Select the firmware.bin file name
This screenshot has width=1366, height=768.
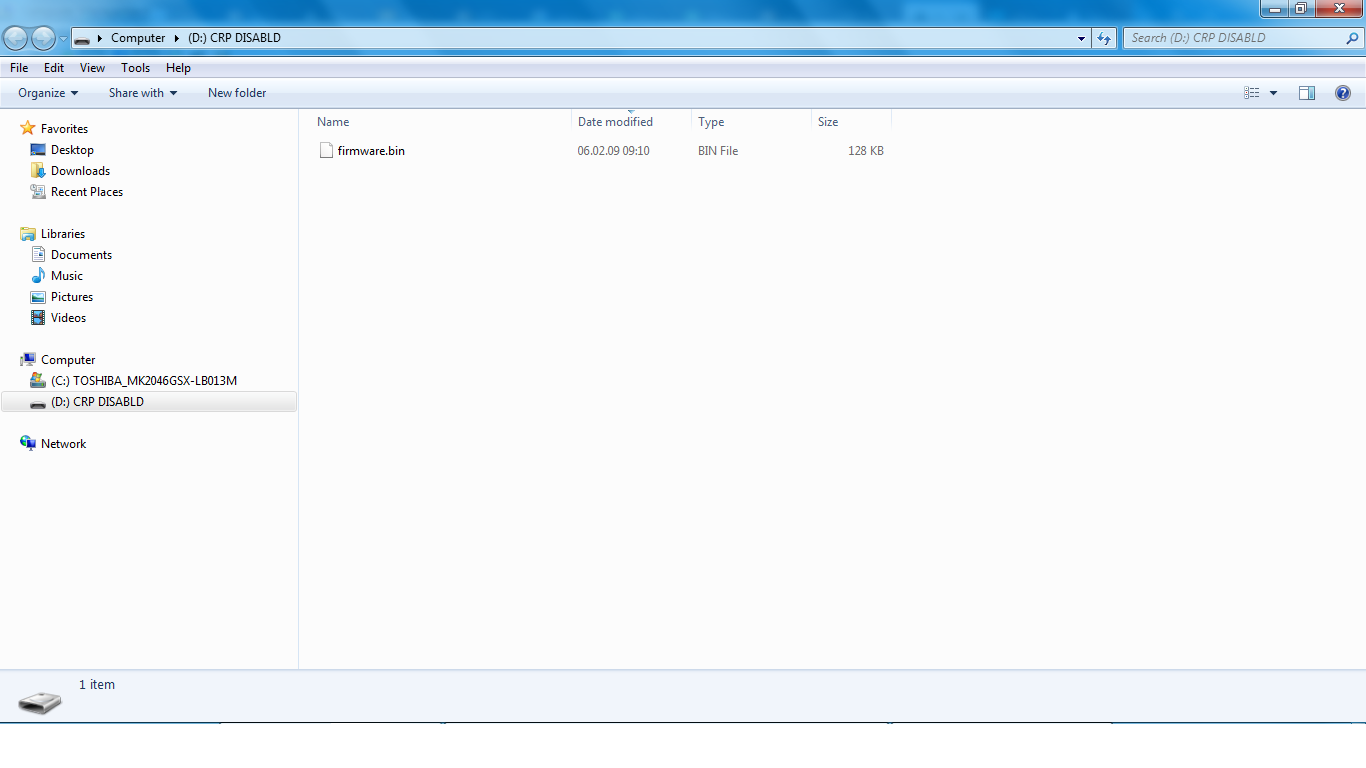[x=371, y=151]
